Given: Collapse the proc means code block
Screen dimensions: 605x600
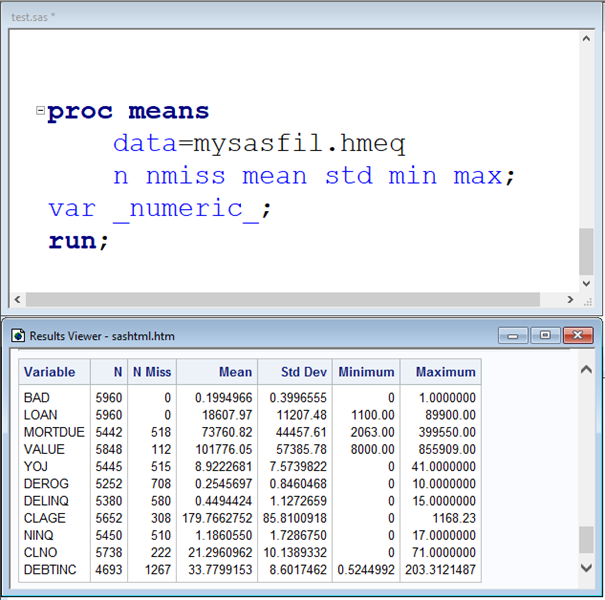Looking at the screenshot, I should 40,111.
